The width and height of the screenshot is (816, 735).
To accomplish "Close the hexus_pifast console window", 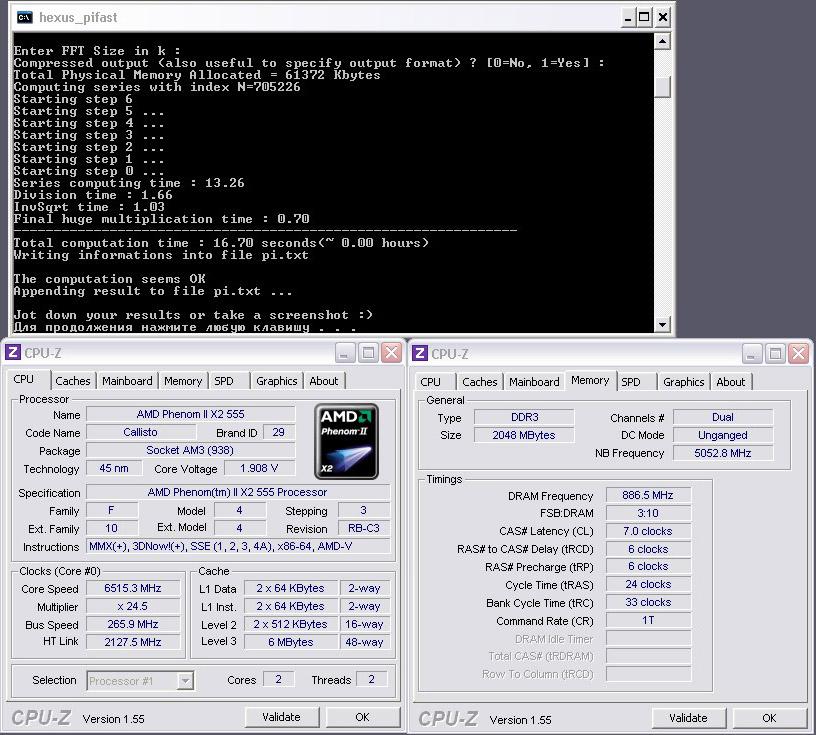I will (x=662, y=18).
